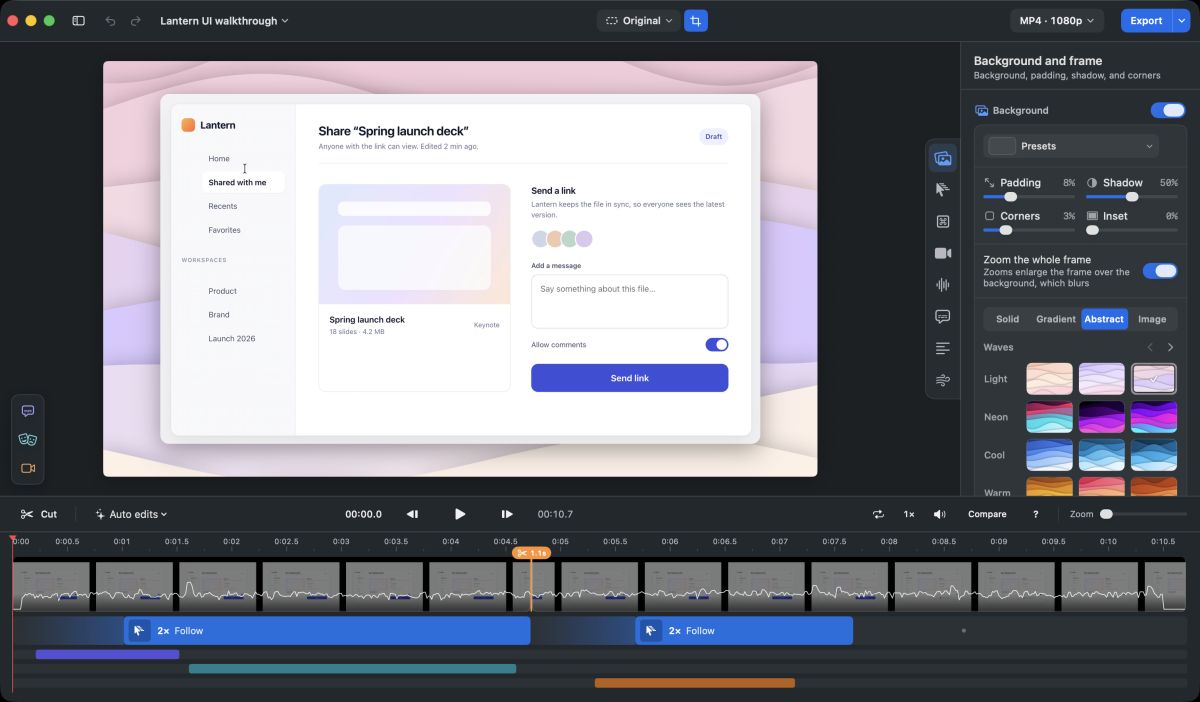Click the Draft badge in preview
Viewport: 1200px width, 702px height.
pyautogui.click(x=713, y=137)
